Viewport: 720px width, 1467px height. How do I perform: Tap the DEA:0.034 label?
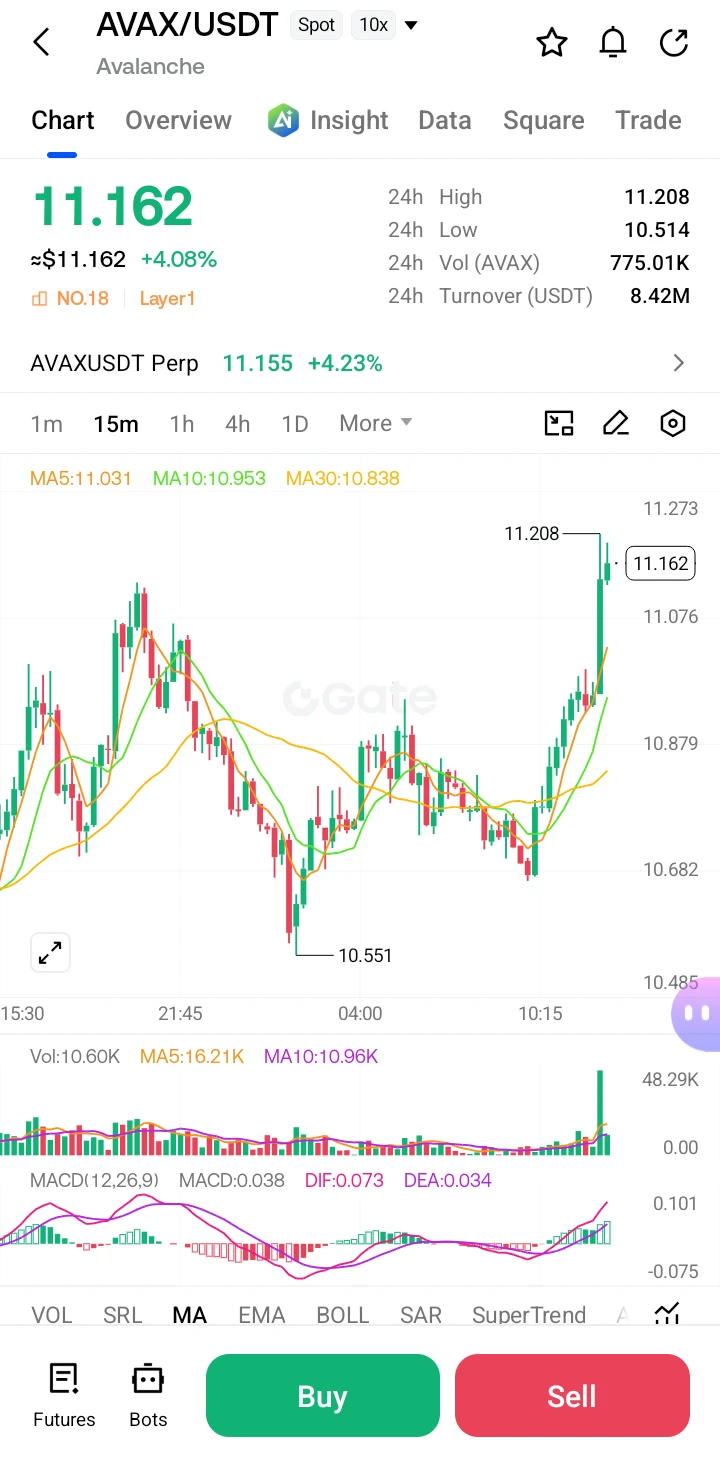[x=448, y=1180]
